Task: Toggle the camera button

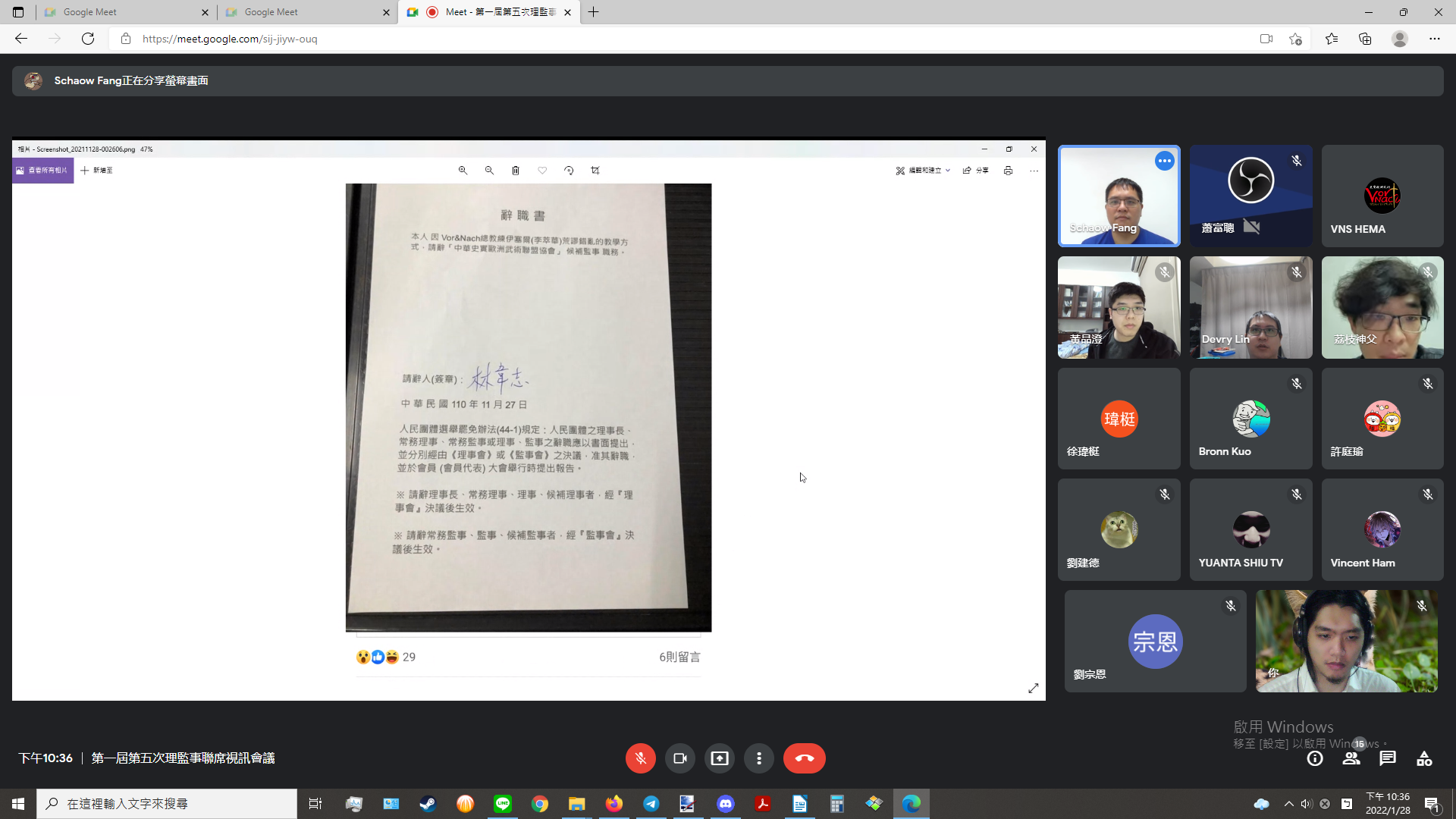Action: [679, 758]
